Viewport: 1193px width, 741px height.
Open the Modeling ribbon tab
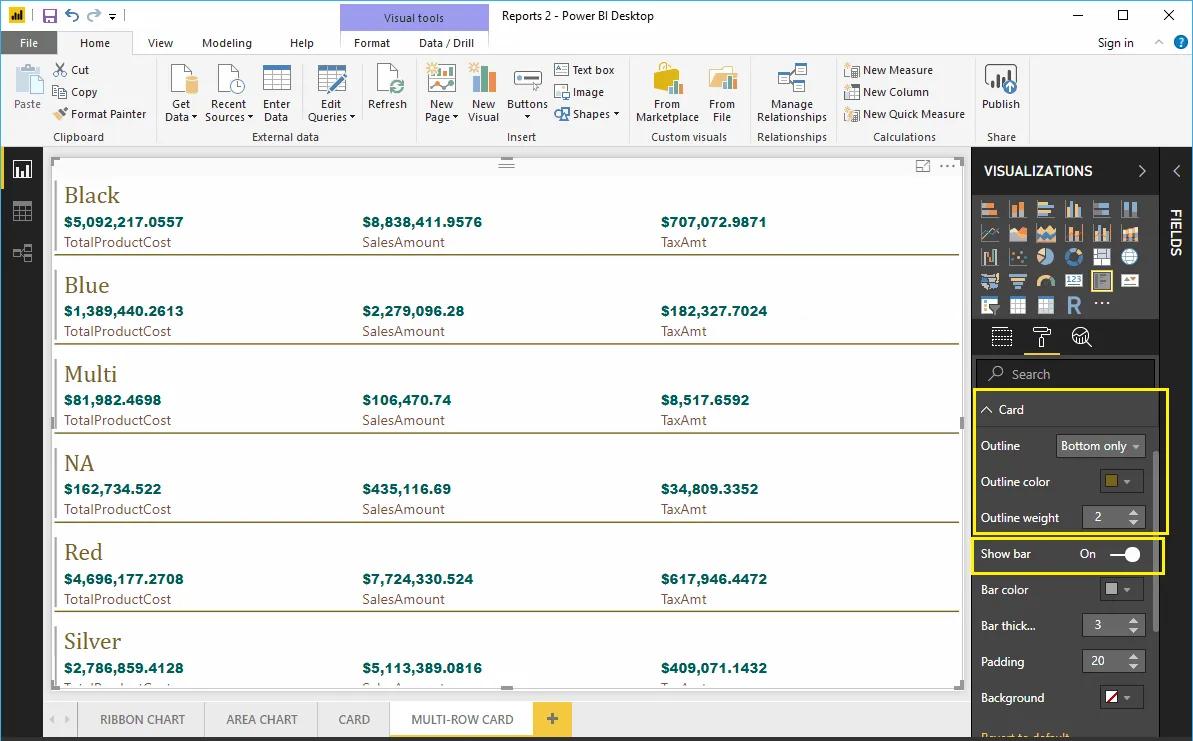coord(226,43)
